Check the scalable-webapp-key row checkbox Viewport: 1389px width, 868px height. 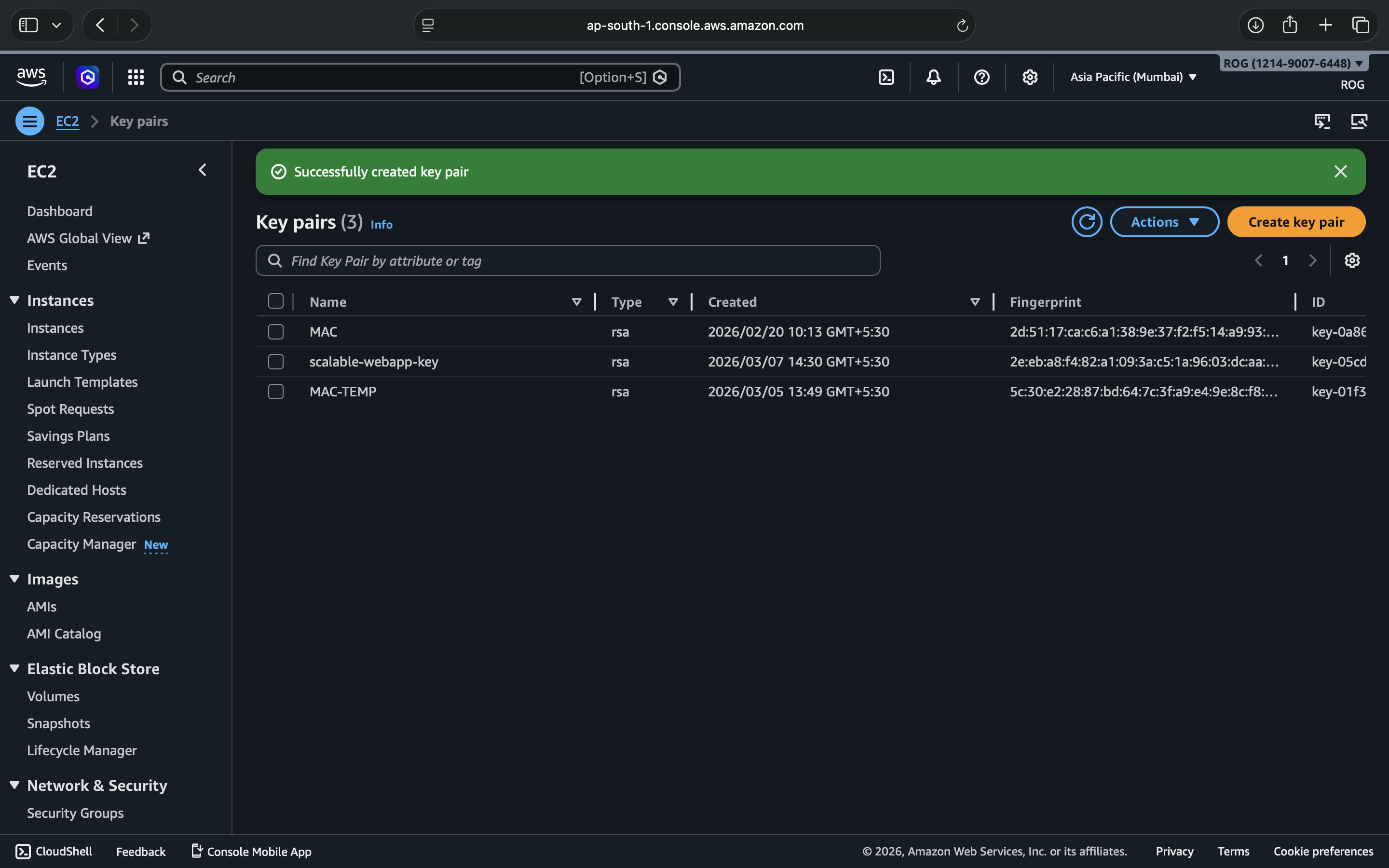tap(275, 362)
